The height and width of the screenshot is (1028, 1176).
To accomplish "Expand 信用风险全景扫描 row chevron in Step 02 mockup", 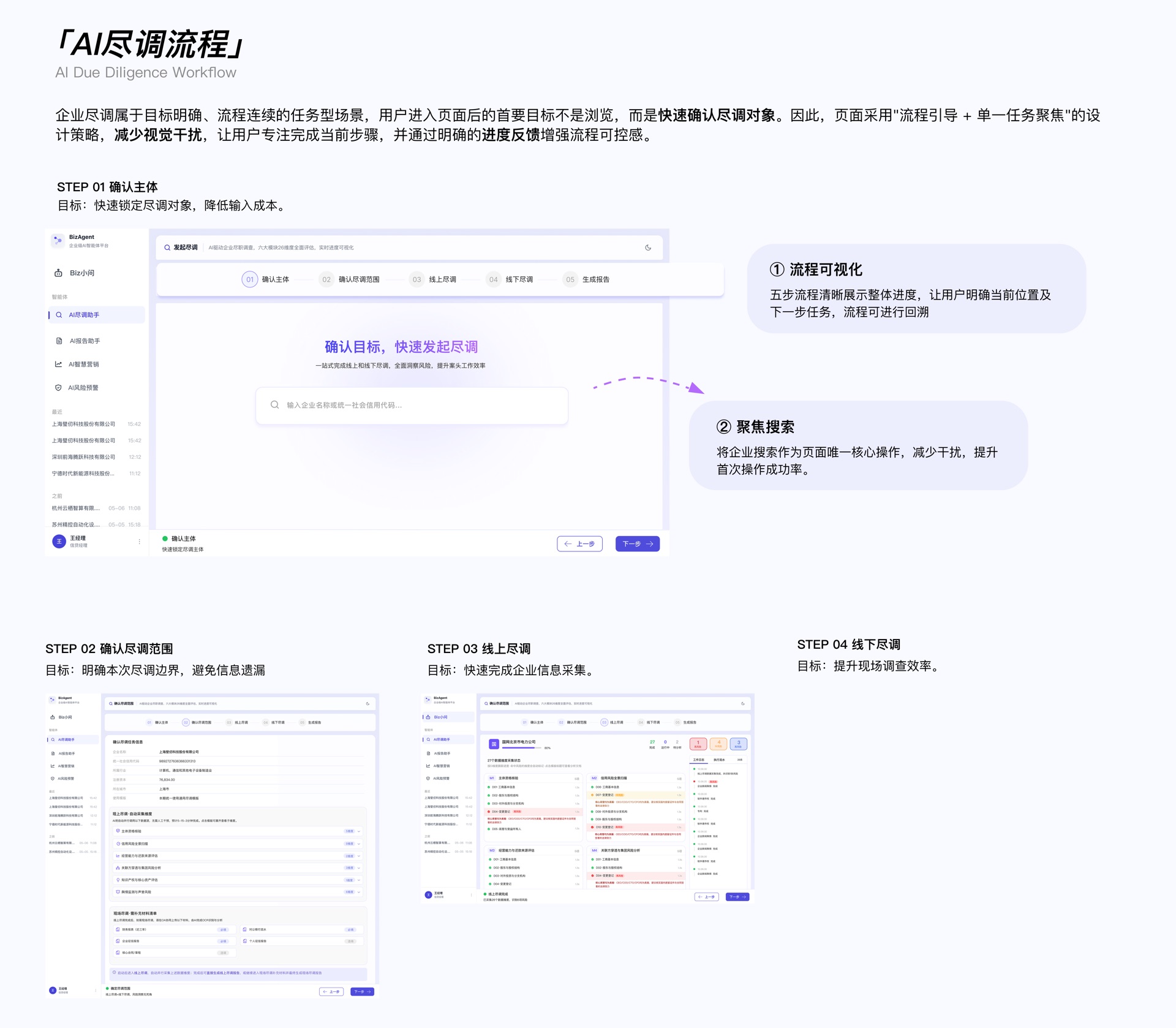I will [359, 844].
